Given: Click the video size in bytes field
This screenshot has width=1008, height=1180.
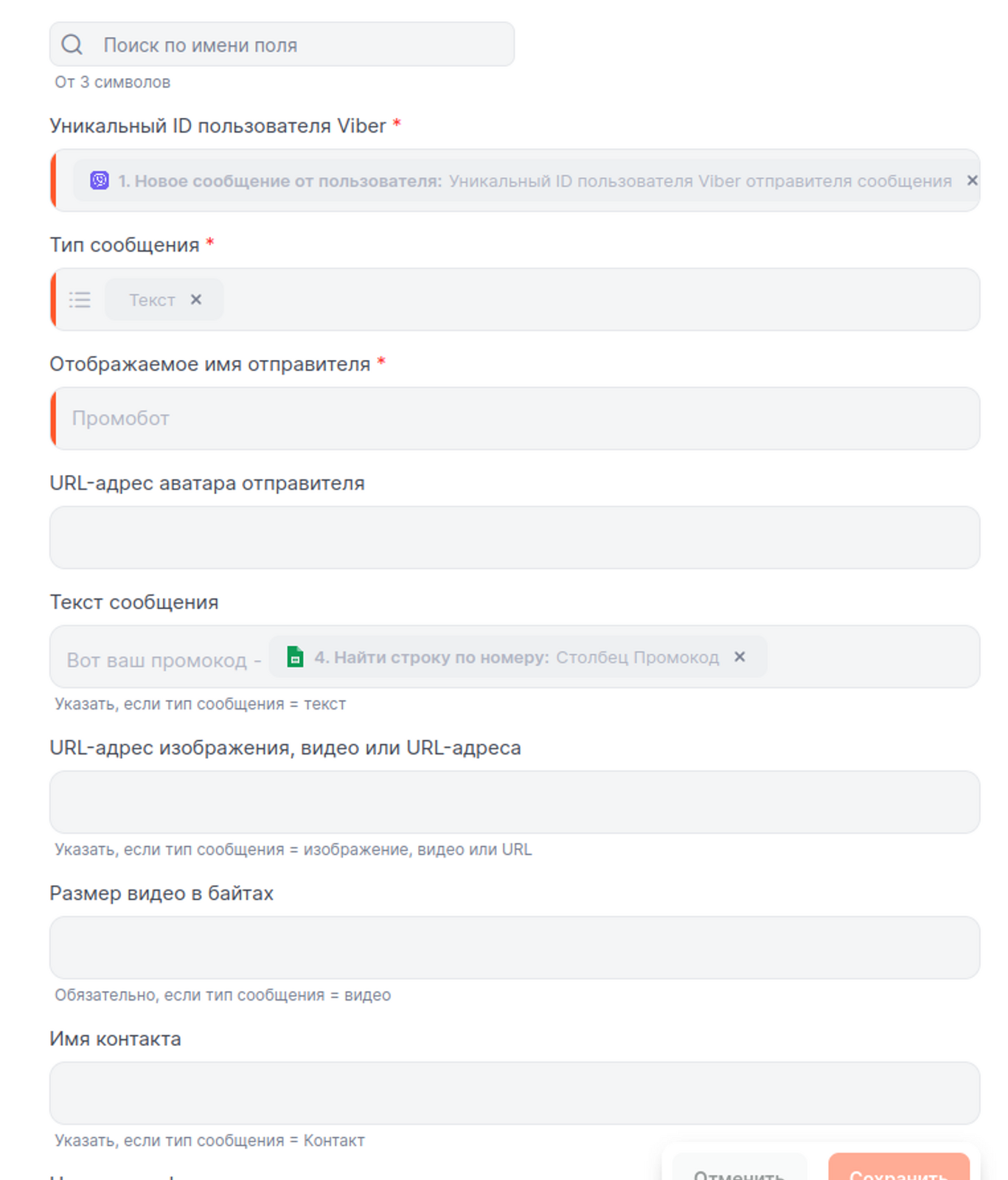Looking at the screenshot, I should [x=515, y=948].
